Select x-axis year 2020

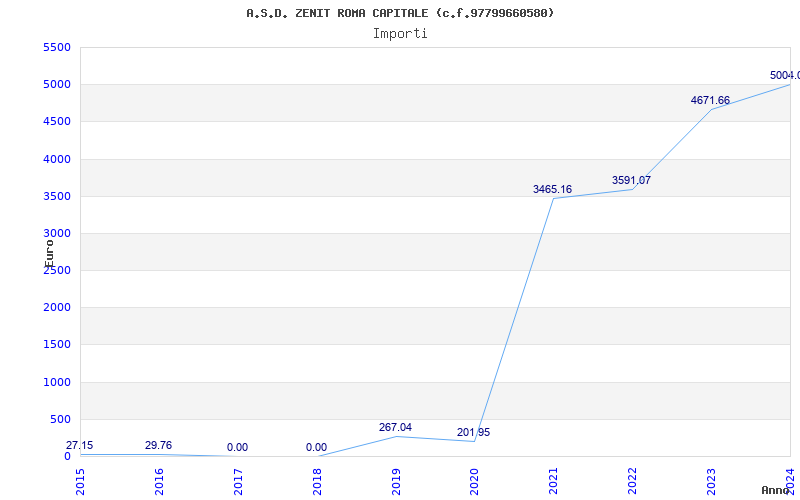tap(474, 481)
